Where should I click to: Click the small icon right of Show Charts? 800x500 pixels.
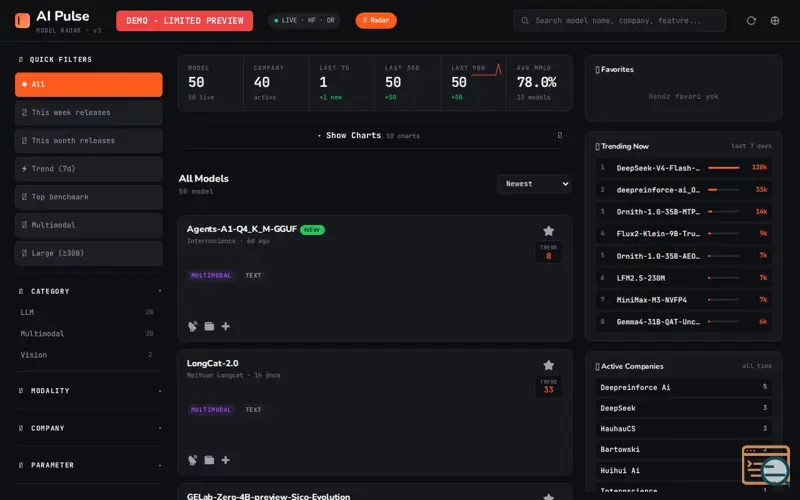560,135
